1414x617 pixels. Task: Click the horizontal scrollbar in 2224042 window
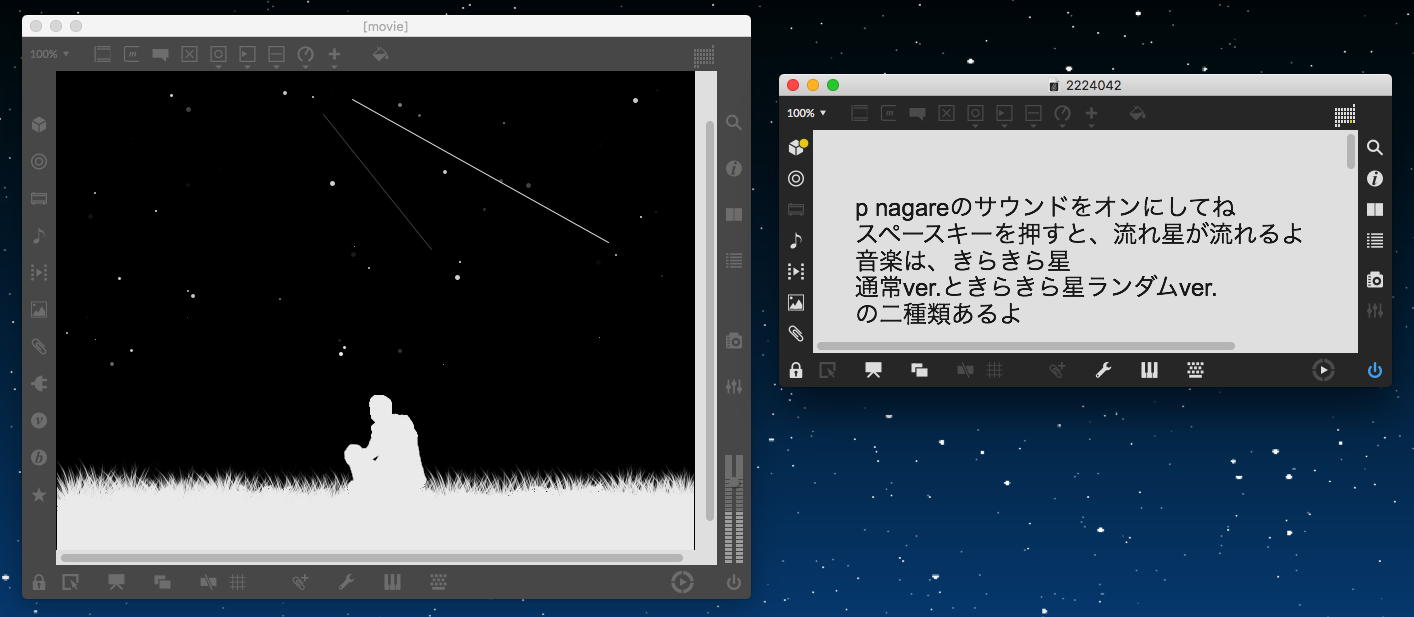[x=1026, y=346]
